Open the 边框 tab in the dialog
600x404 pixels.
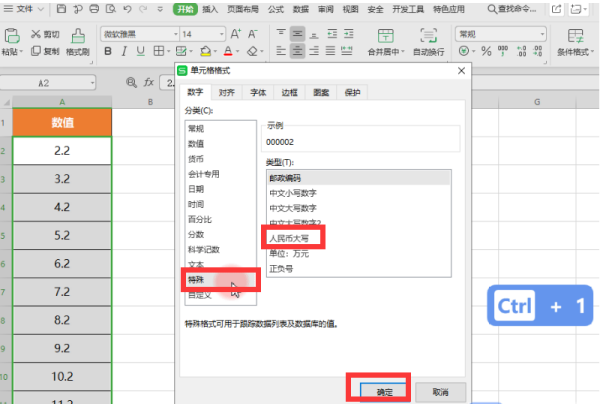tap(289, 92)
